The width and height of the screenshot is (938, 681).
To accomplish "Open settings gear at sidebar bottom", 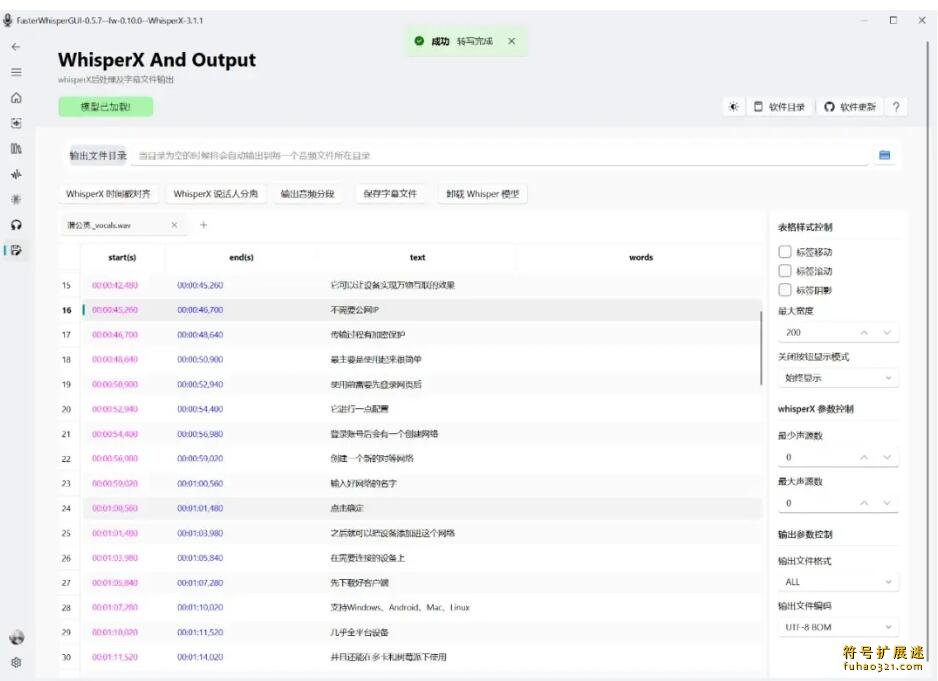I will [x=16, y=662].
